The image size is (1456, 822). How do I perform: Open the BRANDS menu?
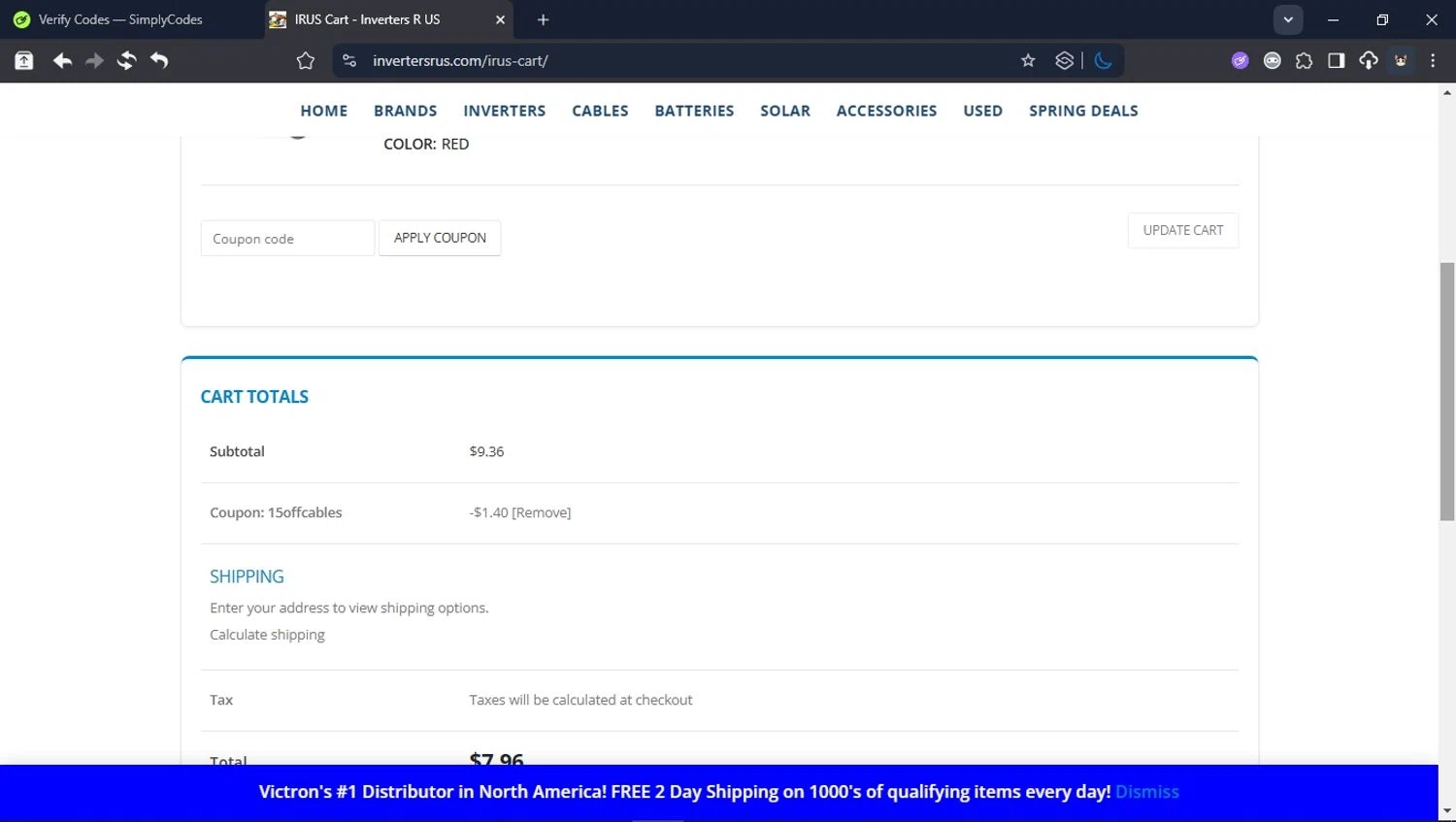coord(406,111)
